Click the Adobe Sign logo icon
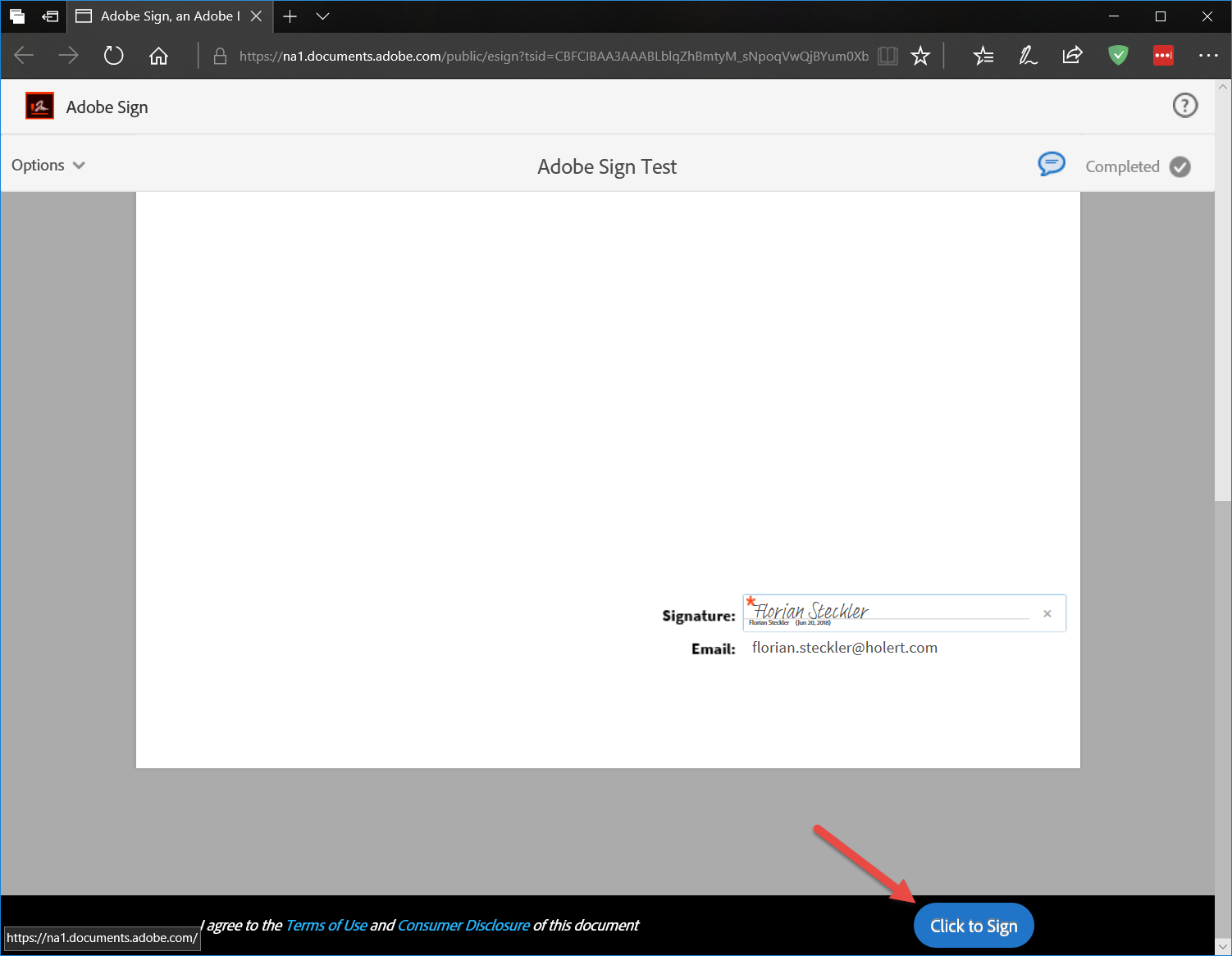 pos(39,106)
